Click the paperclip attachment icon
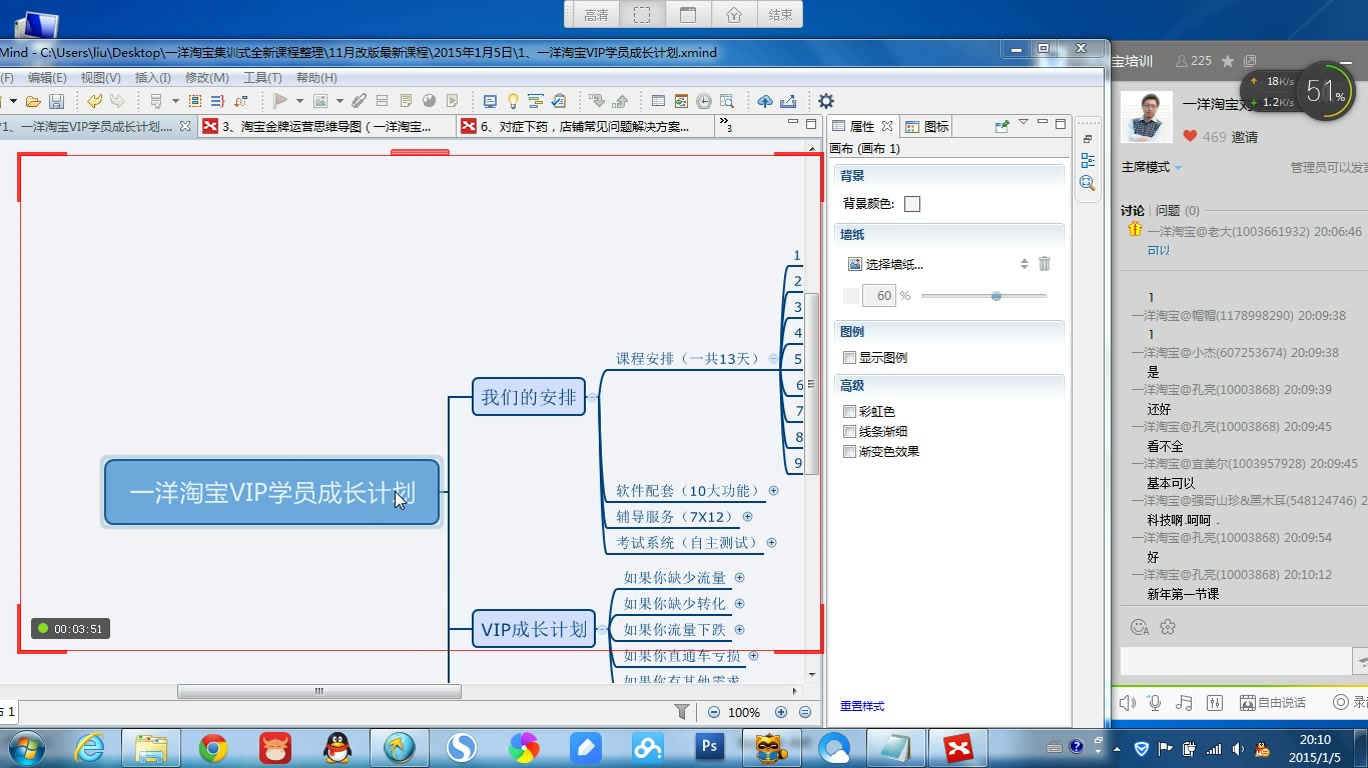 click(x=359, y=101)
